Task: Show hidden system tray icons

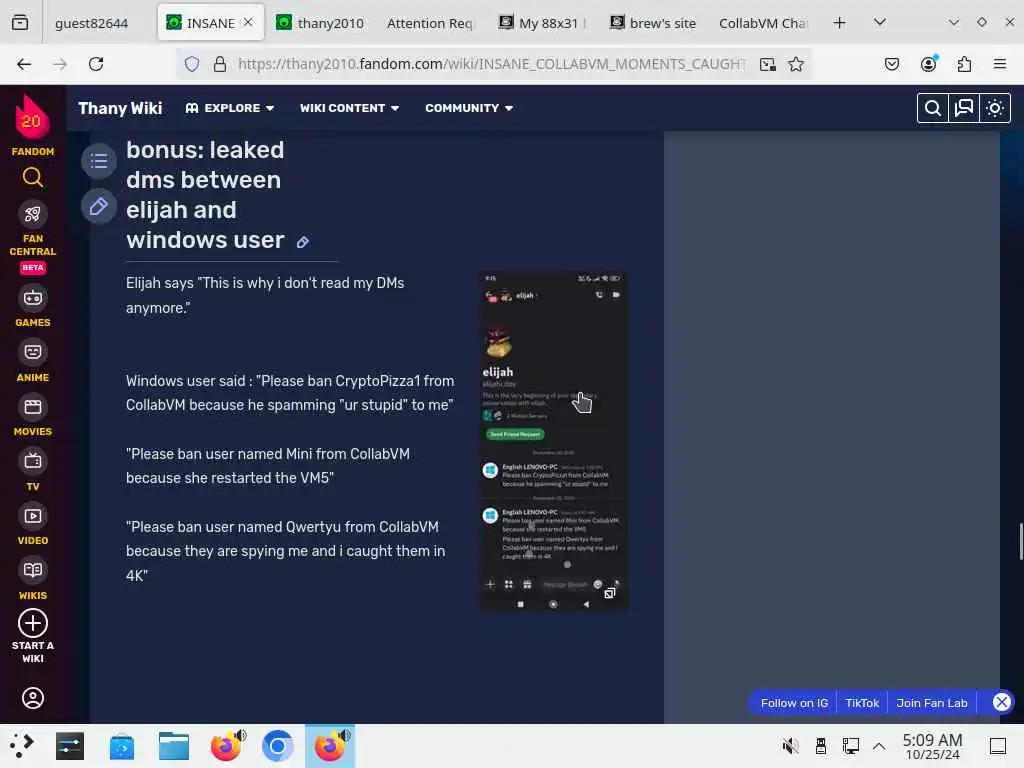Action: pos(879,746)
